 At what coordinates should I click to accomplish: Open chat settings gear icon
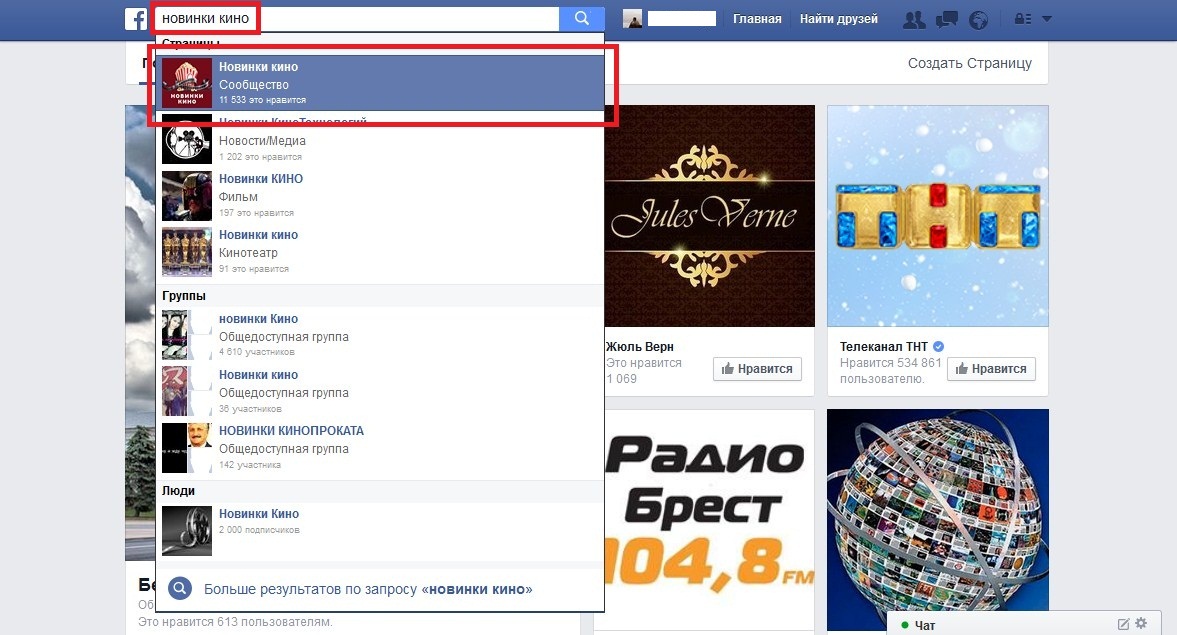pos(1141,623)
